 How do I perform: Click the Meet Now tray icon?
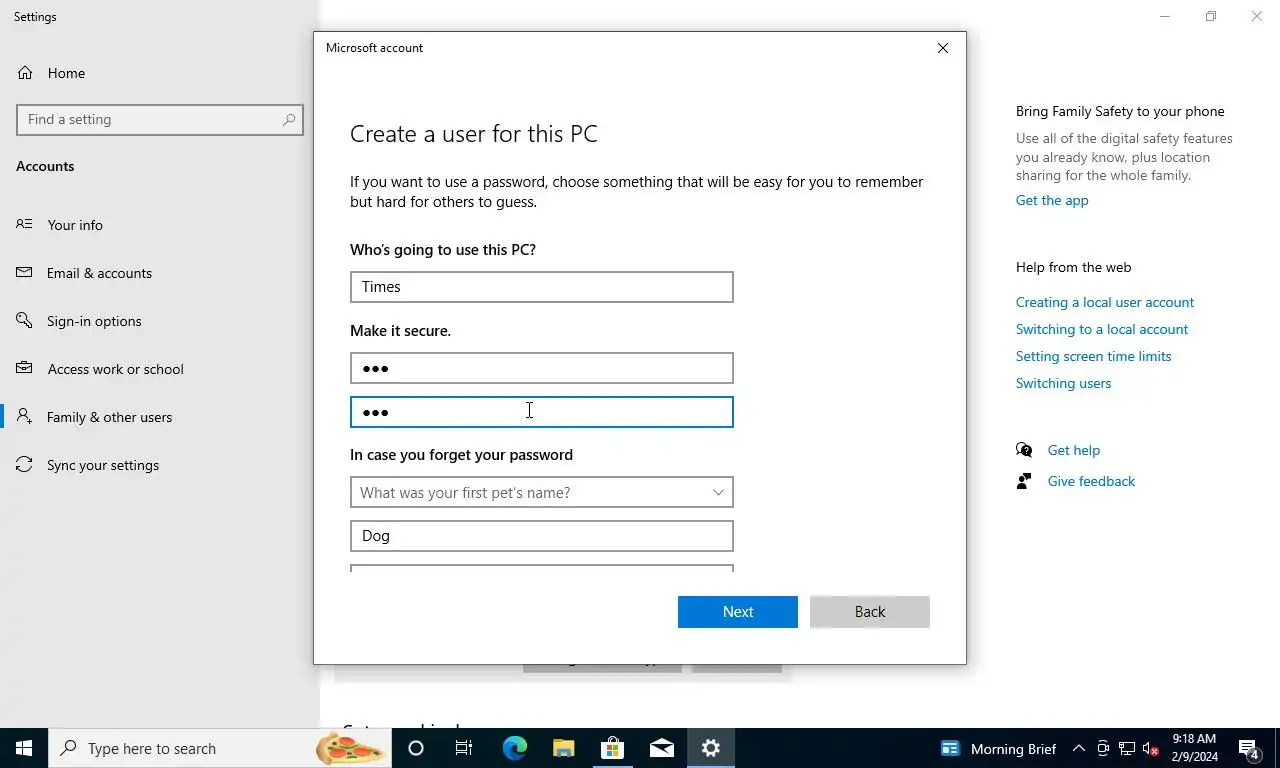pyautogui.click(x=1103, y=748)
